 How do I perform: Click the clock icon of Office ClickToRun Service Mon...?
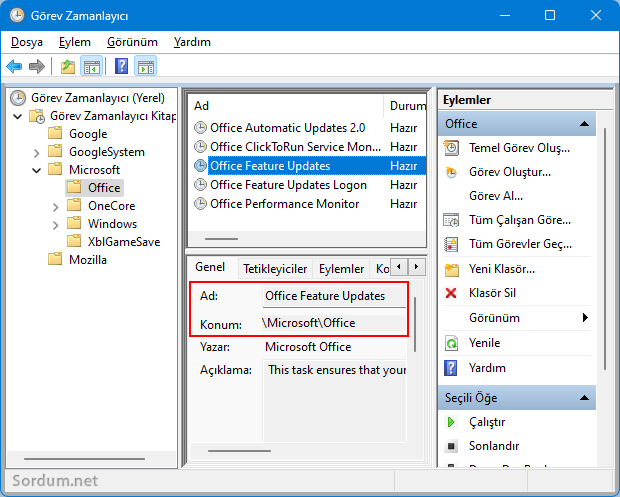200,147
